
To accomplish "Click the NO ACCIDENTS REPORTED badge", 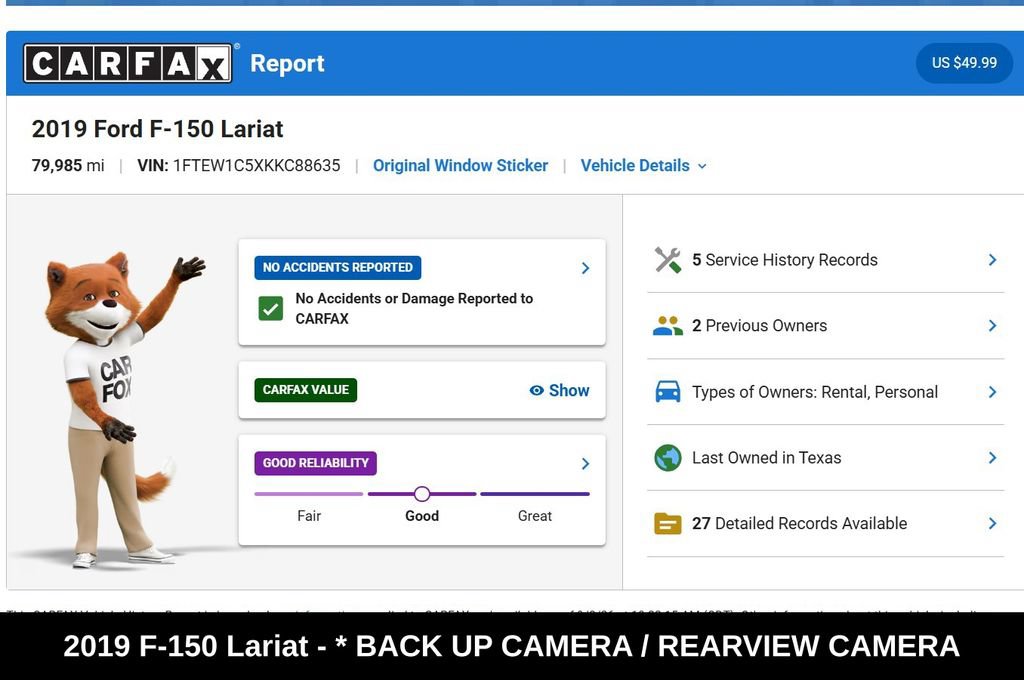I will click(338, 268).
